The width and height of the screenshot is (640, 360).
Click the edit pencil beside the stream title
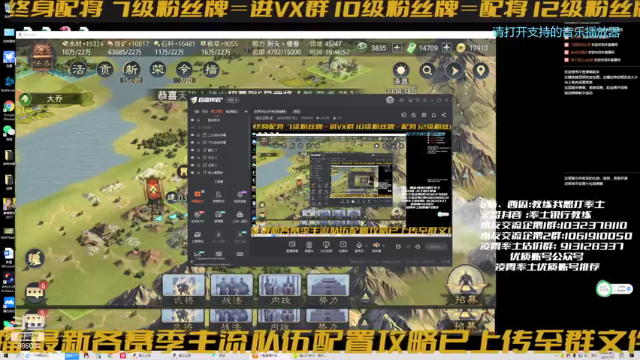[x=271, y=118]
